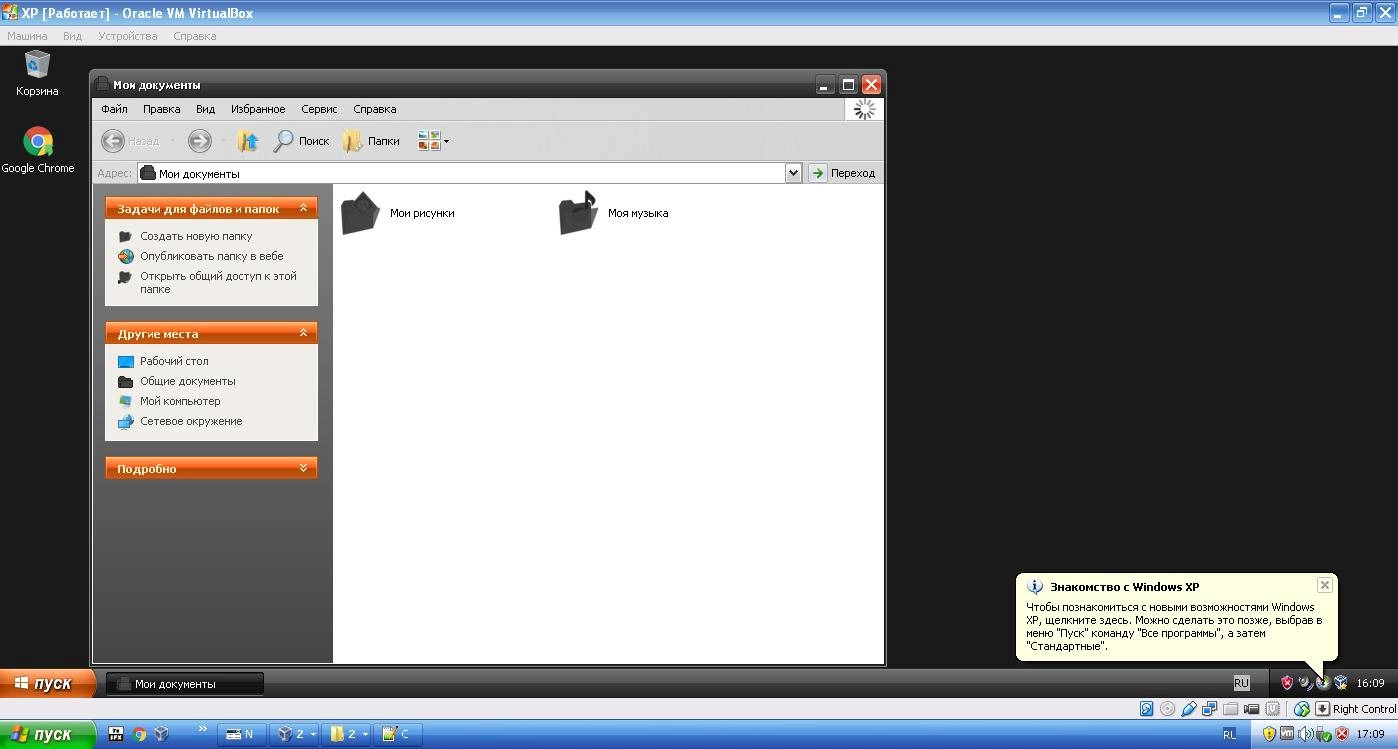The width and height of the screenshot is (1398, 749).
Task: Click the safely remove hardware tray icon
Action: (1323, 733)
